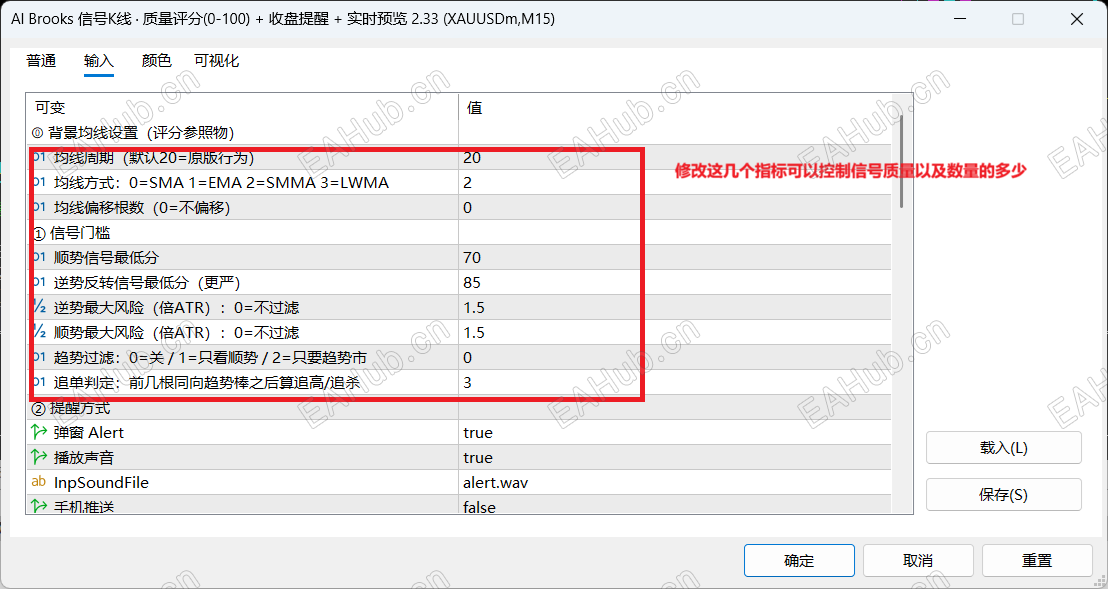The width and height of the screenshot is (1108, 589).
Task: Open the 颜色 tab
Action: (156, 61)
